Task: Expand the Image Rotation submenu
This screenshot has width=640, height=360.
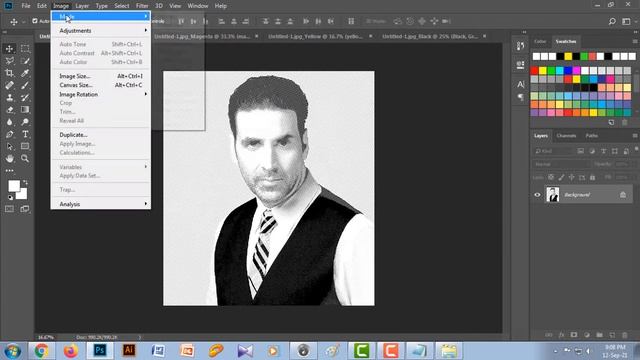Action: pyautogui.click(x=100, y=94)
